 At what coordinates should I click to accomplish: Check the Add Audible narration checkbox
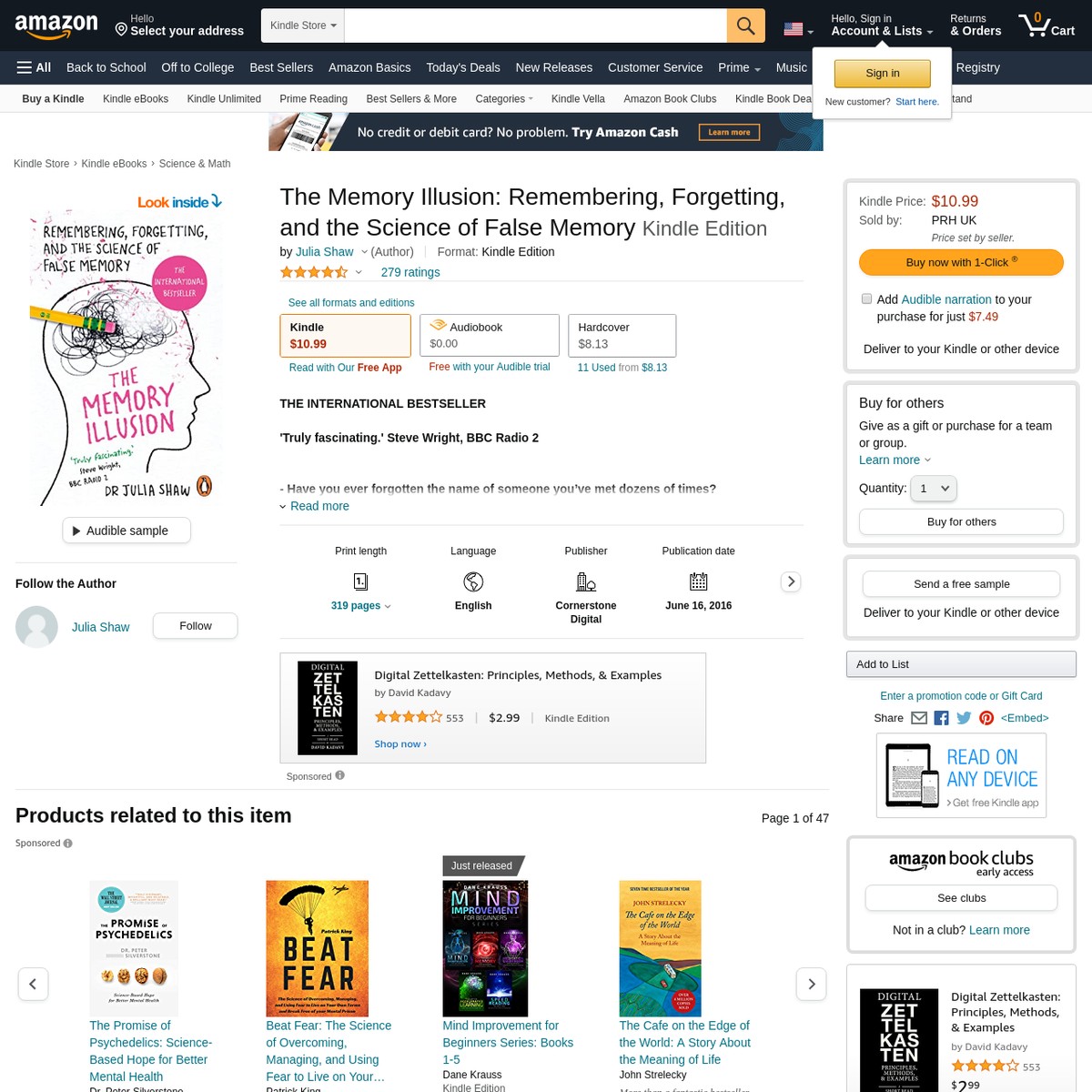866,298
